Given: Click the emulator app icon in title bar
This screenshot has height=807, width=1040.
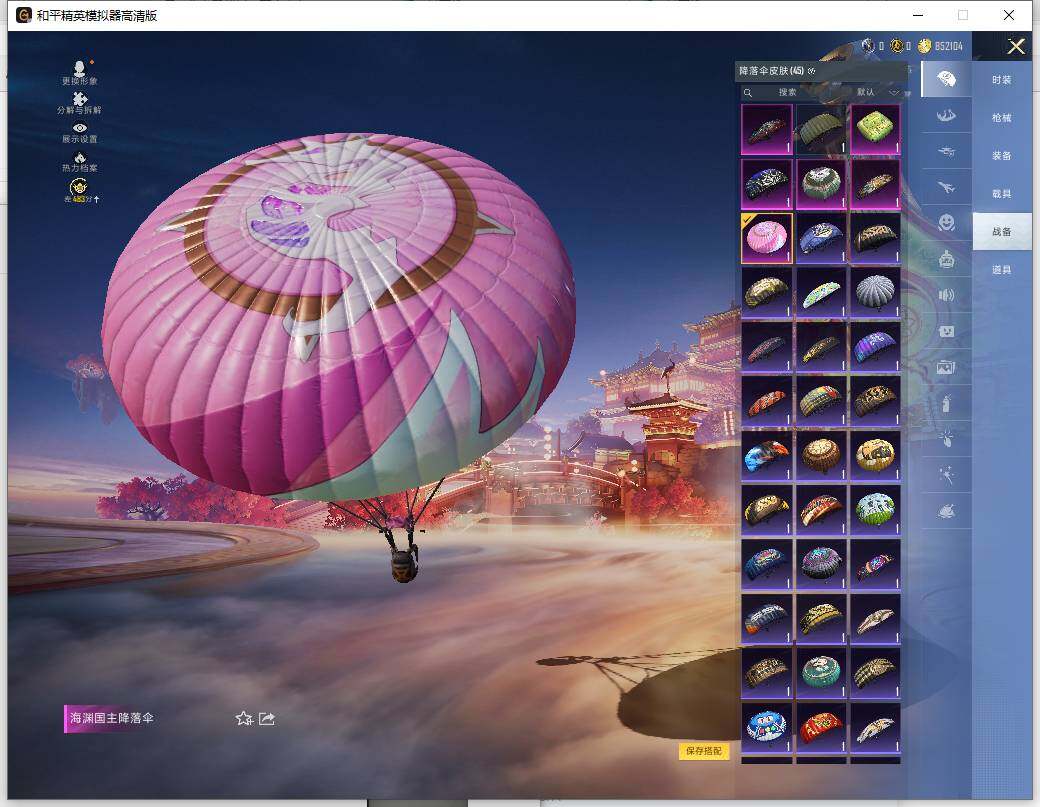Looking at the screenshot, I should pyautogui.click(x=24, y=15).
